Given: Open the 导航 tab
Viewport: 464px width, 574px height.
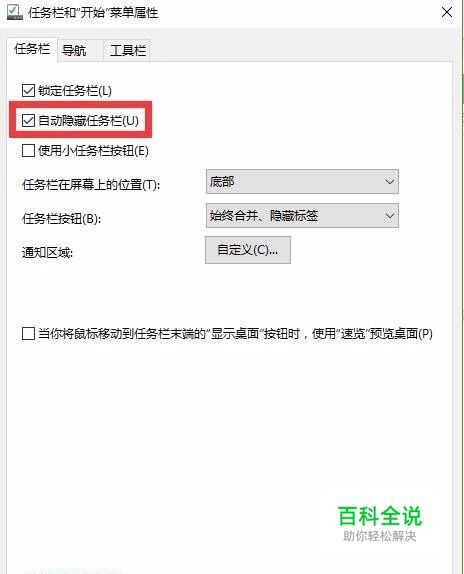Looking at the screenshot, I should point(74,50).
